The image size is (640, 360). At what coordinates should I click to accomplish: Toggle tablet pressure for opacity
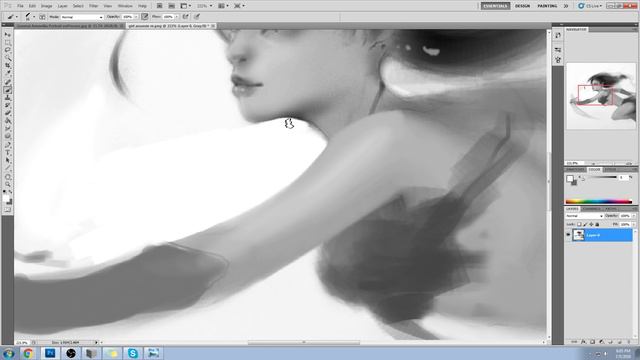click(x=144, y=17)
